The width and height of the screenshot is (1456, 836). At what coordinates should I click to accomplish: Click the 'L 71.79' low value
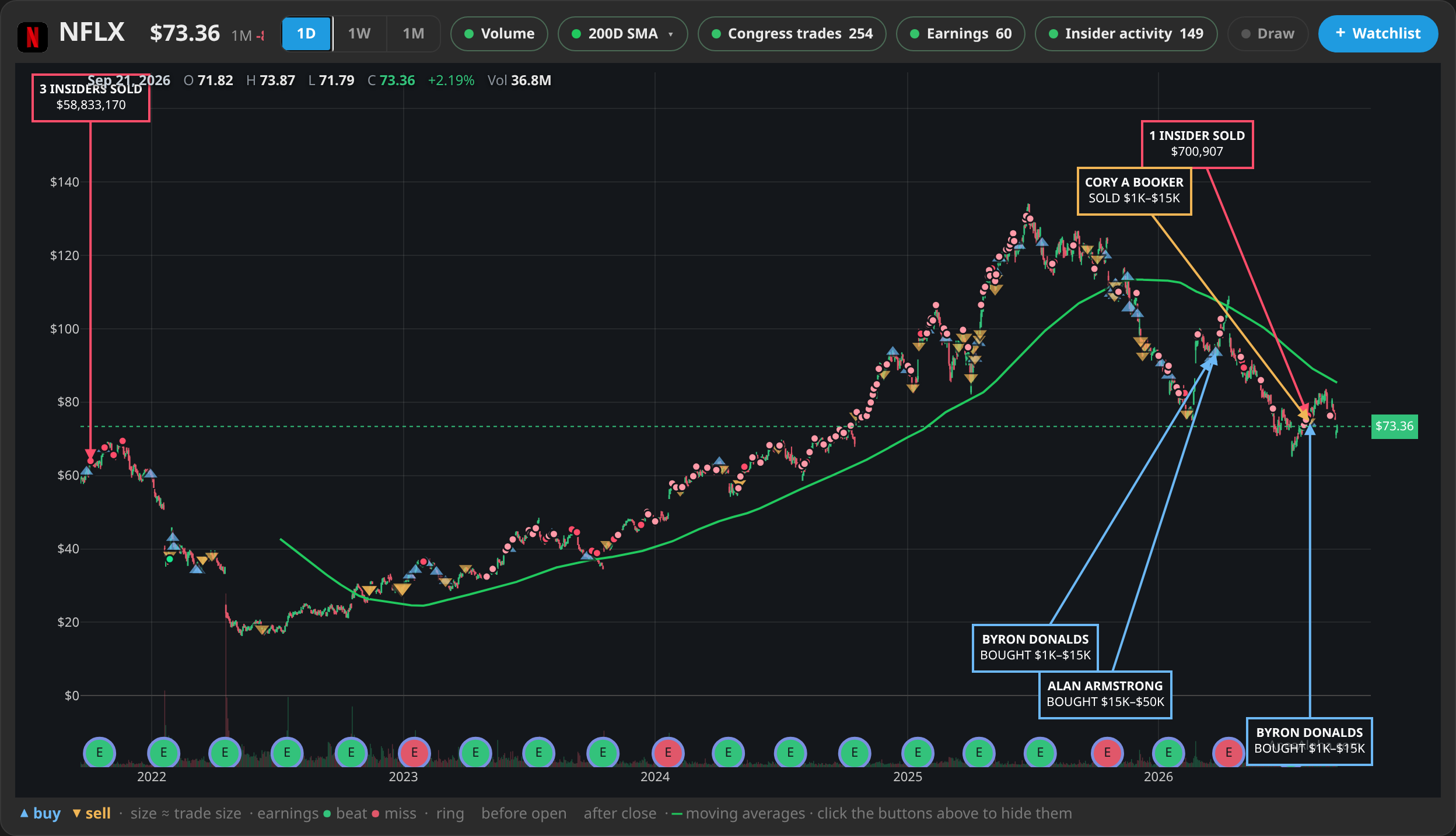331,80
